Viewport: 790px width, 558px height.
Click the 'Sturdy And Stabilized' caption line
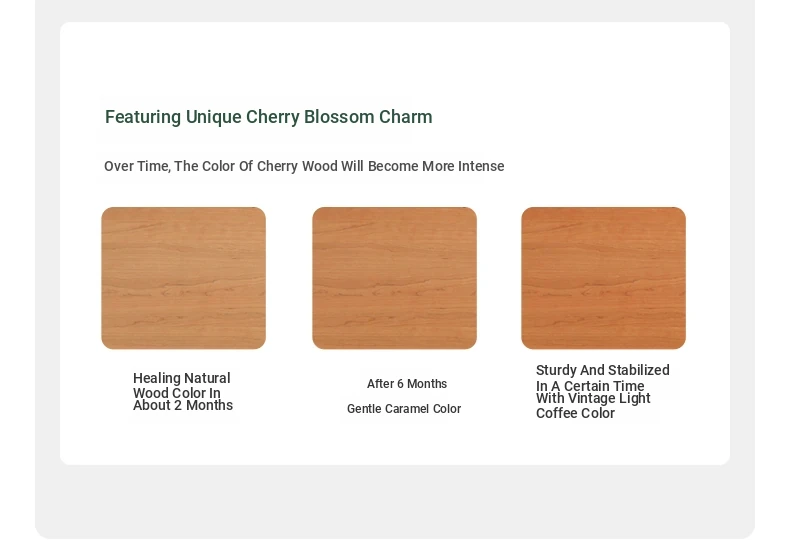[x=603, y=370]
